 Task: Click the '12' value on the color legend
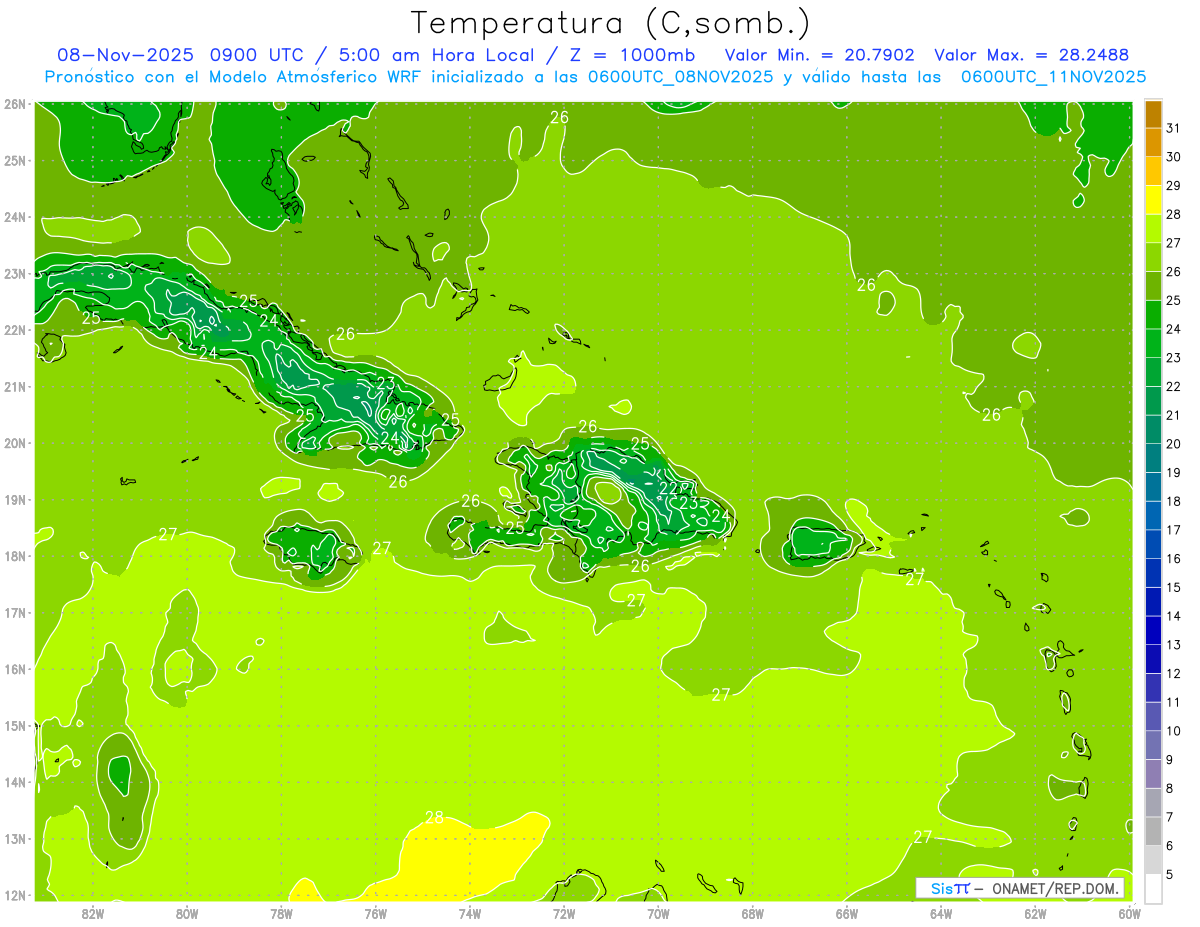coord(1174,673)
